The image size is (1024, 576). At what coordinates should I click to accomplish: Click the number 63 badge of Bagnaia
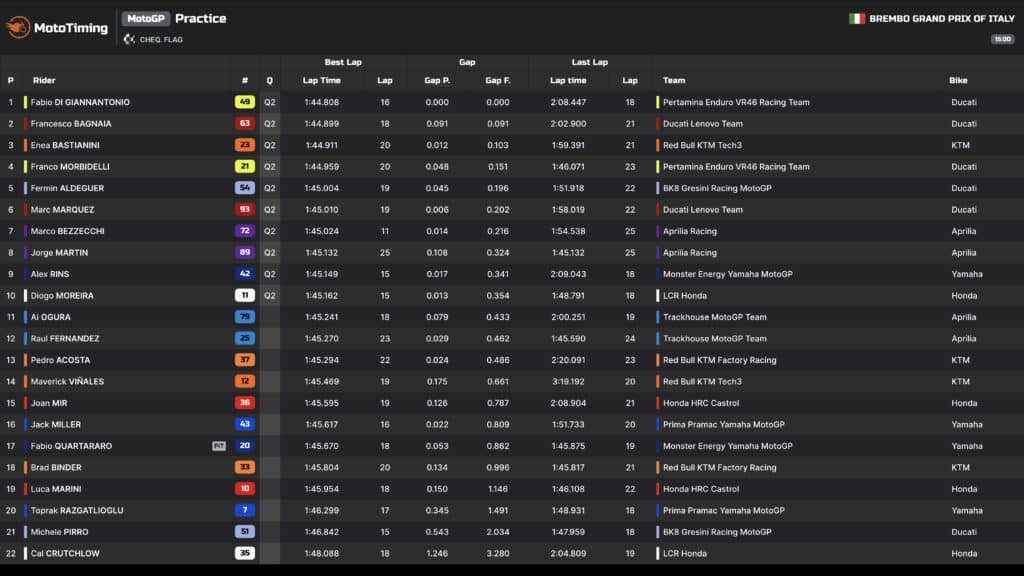245,123
